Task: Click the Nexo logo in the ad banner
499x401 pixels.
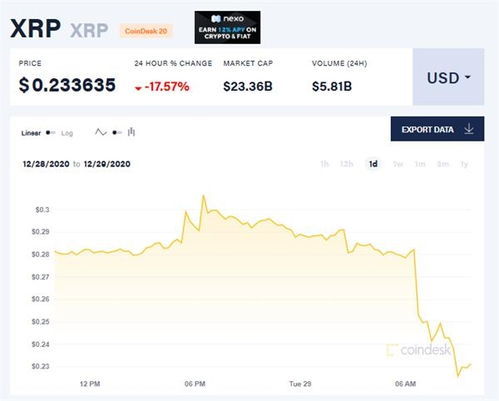Action: [227, 19]
